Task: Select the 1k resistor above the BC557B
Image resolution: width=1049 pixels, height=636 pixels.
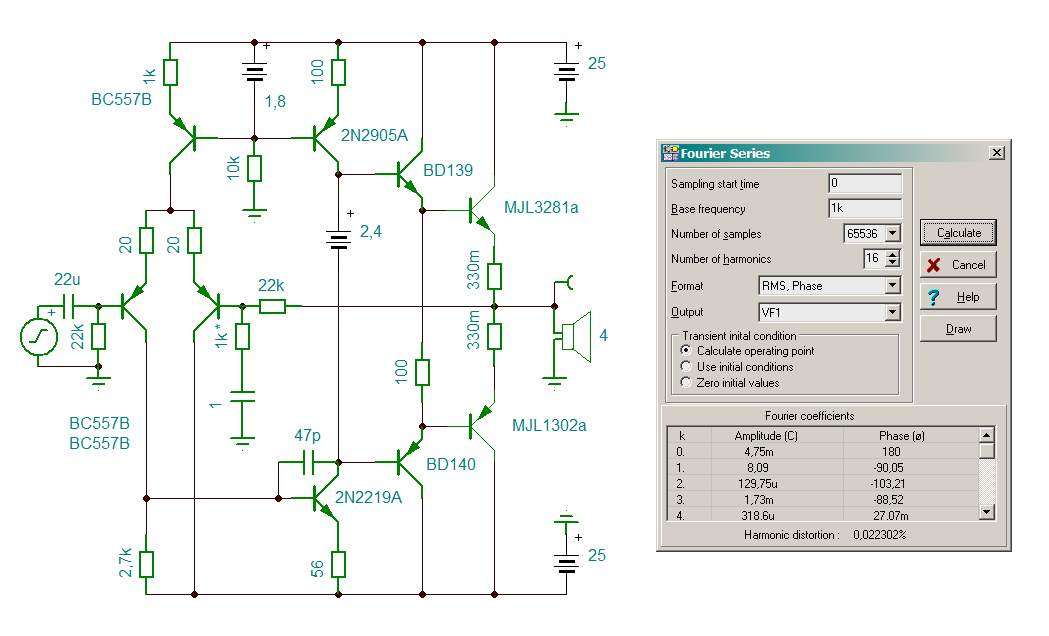Action: 171,72
